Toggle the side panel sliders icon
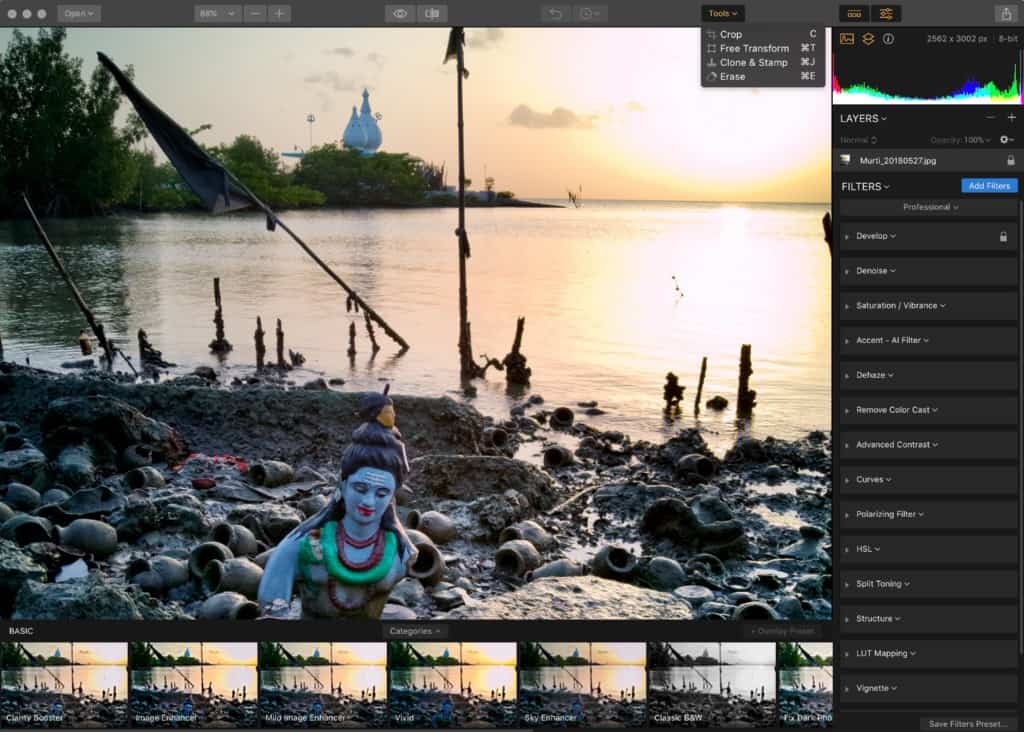1024x732 pixels. (x=886, y=13)
